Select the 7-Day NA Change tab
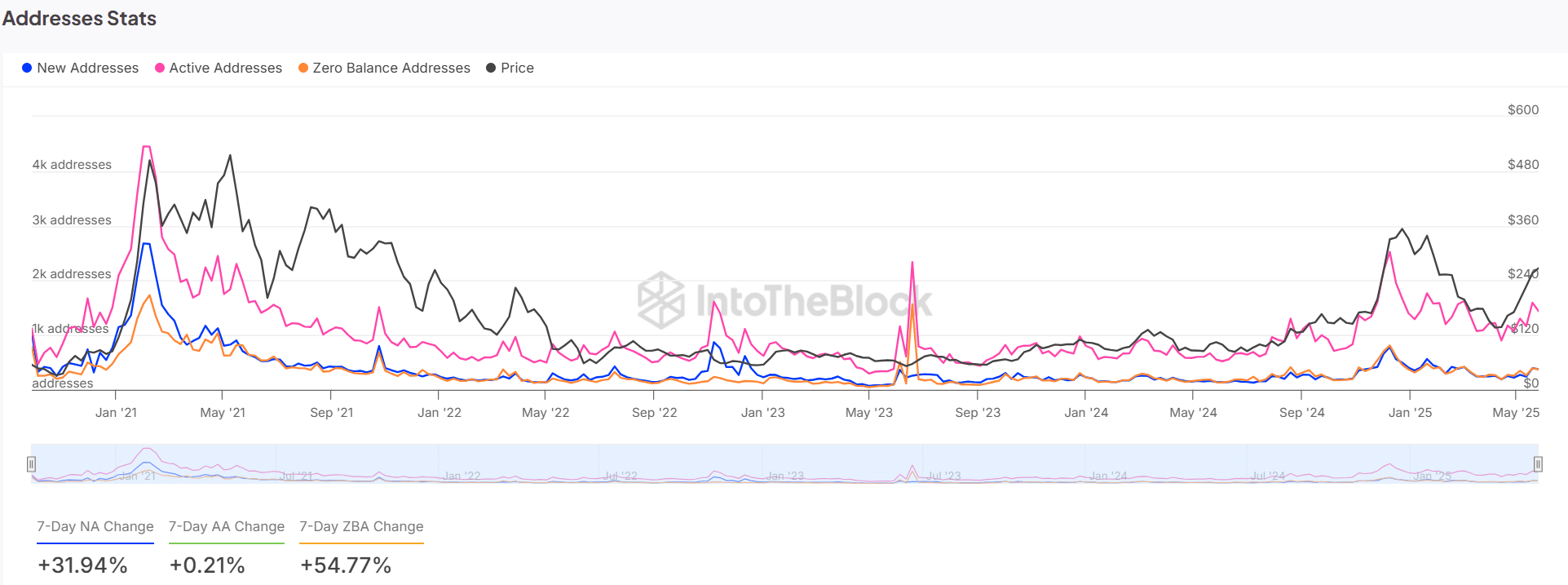 point(95,527)
